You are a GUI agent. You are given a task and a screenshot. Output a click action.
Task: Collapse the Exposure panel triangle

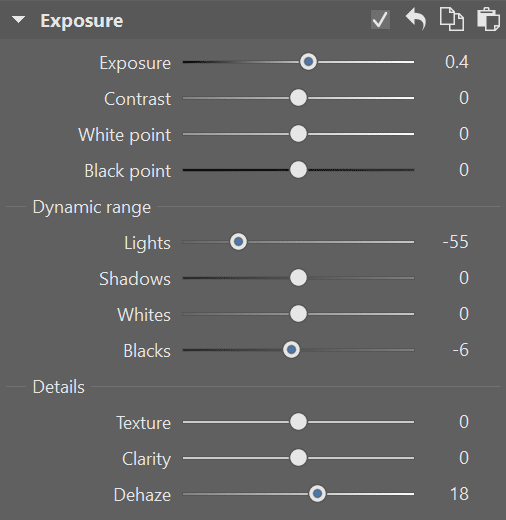[x=18, y=20]
